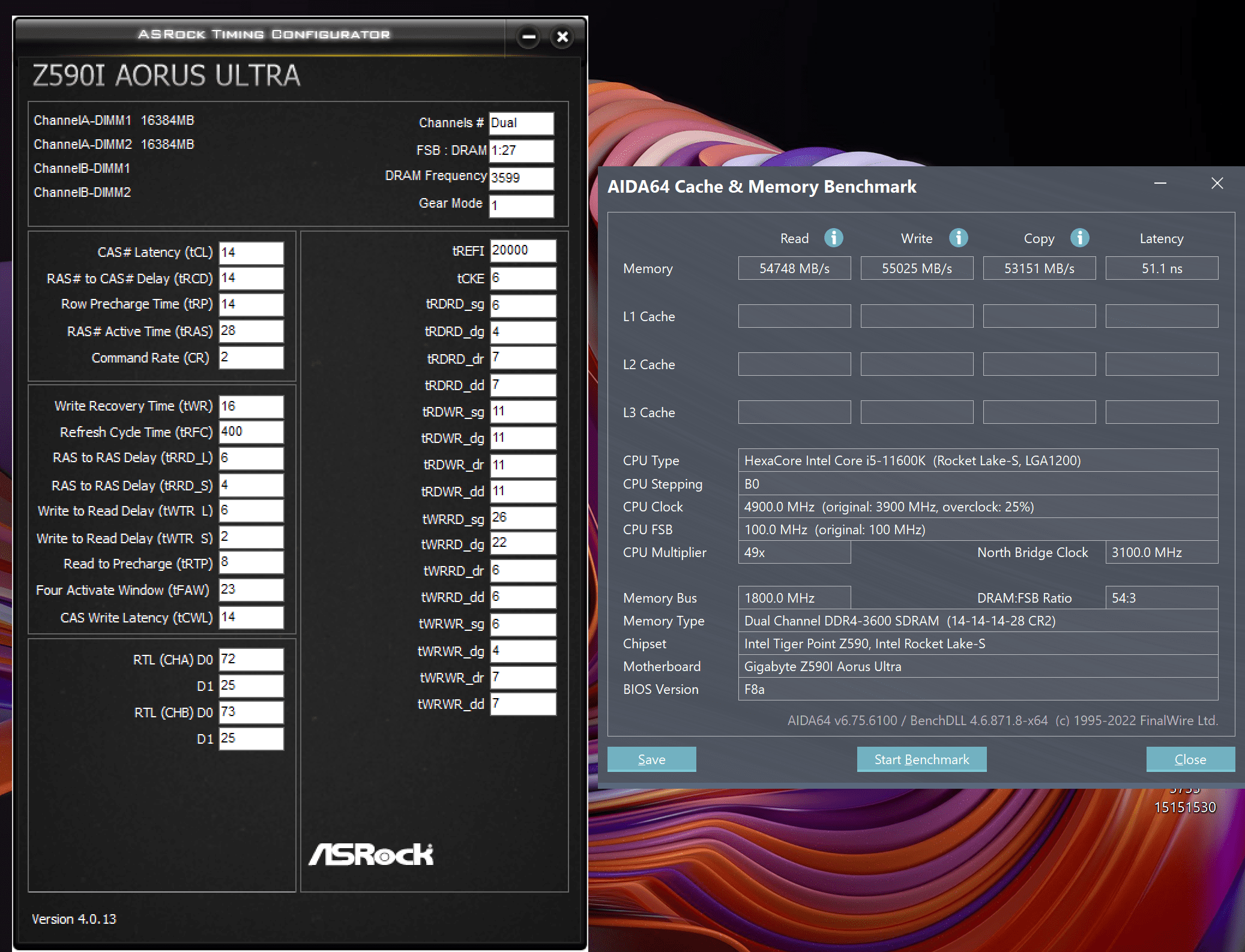
Task: Close the AIDA64 benchmark window via X
Action: 1217,183
